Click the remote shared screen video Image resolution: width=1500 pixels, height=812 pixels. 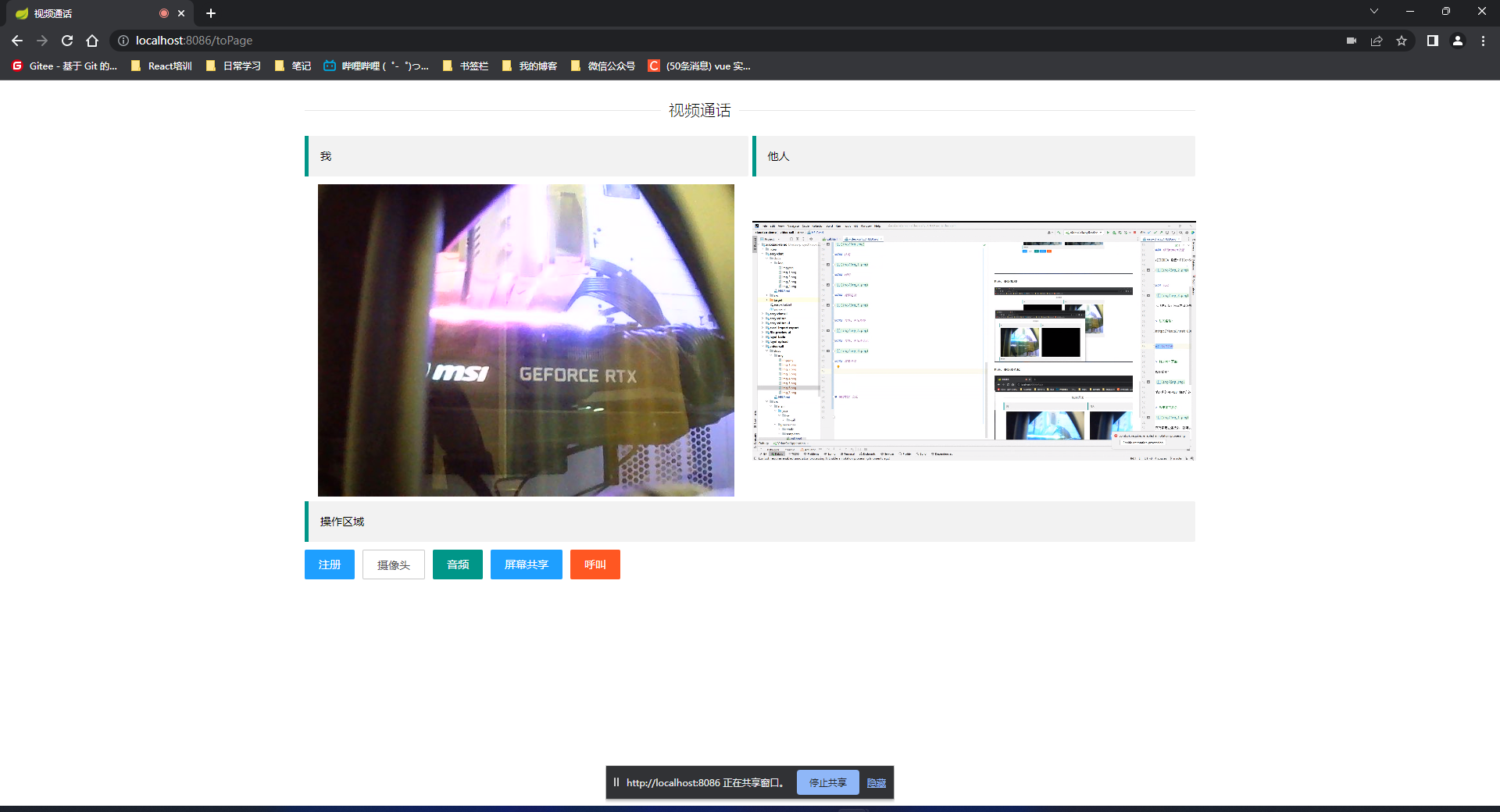click(x=974, y=341)
